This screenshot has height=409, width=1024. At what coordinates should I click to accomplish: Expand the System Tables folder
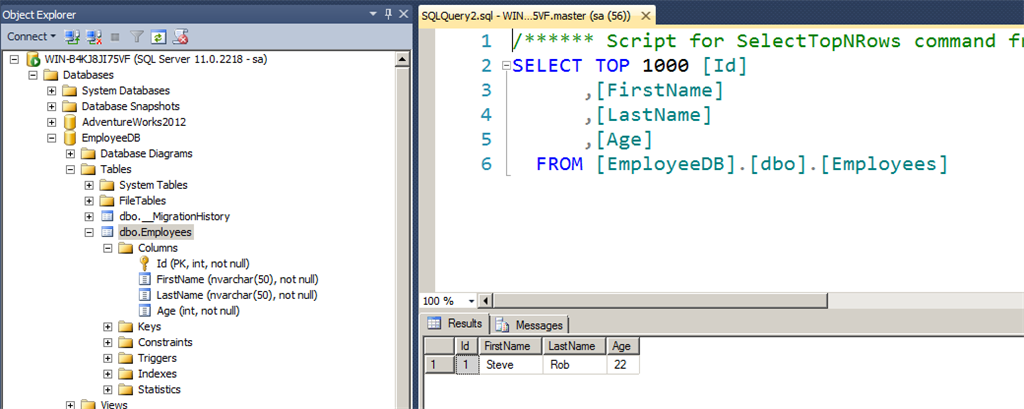pyautogui.click(x=89, y=186)
